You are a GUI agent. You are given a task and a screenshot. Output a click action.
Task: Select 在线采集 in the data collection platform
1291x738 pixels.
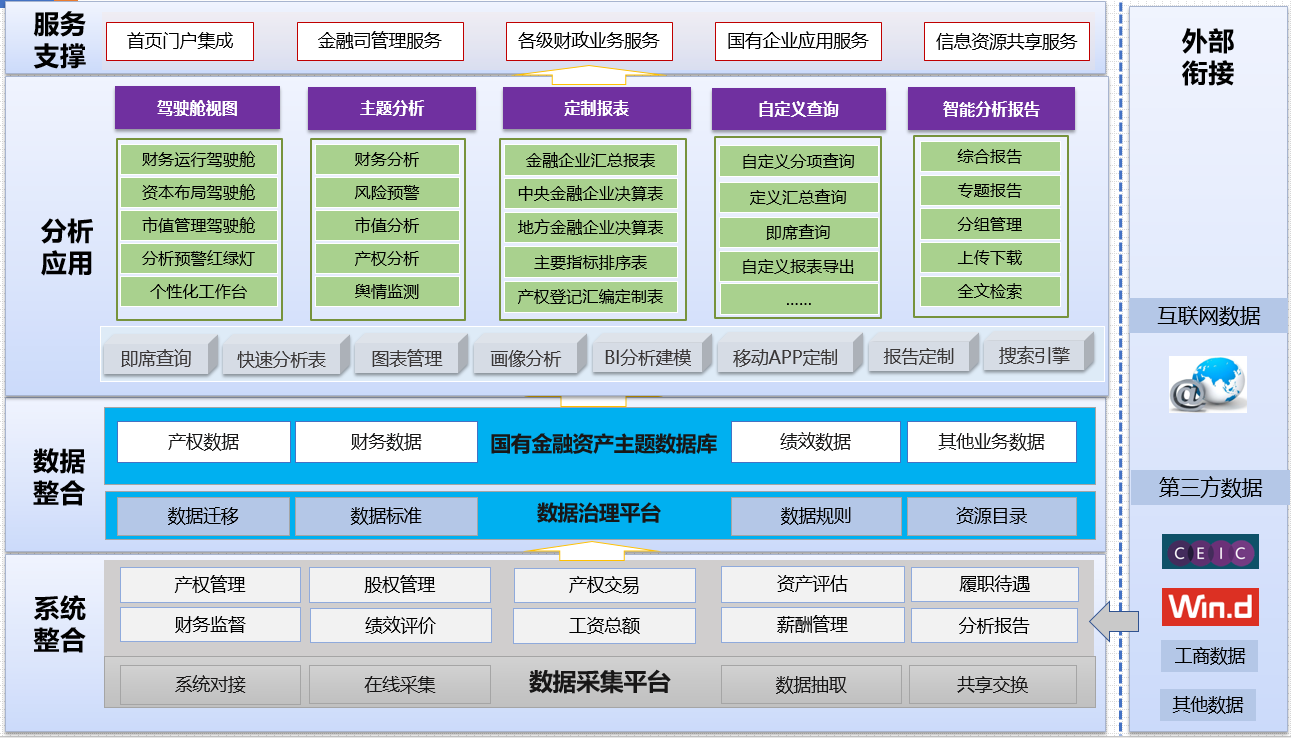pos(399,685)
